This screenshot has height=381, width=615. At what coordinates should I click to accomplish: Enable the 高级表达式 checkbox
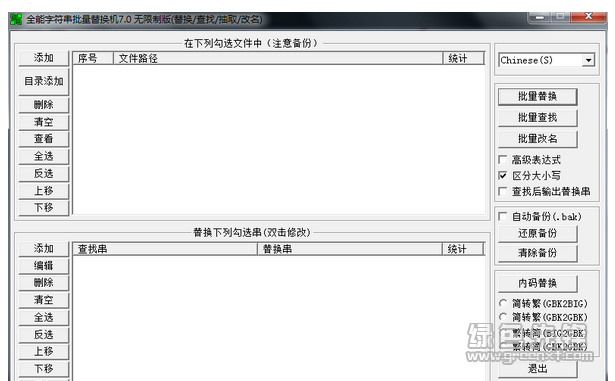(x=503, y=160)
